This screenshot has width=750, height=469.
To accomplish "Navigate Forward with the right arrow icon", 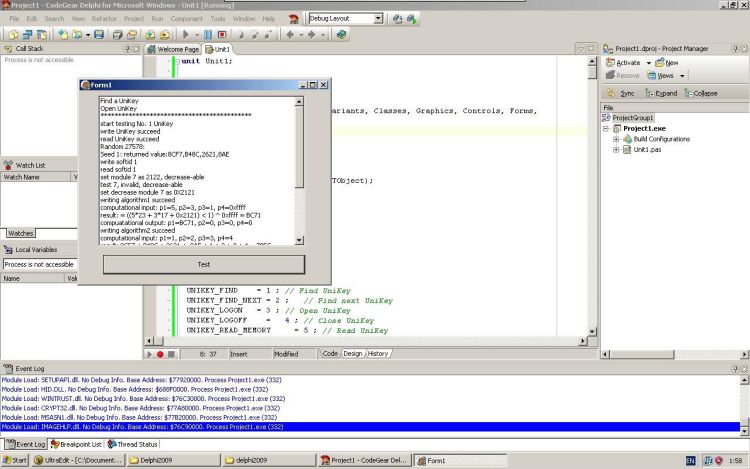I will [311, 34].
